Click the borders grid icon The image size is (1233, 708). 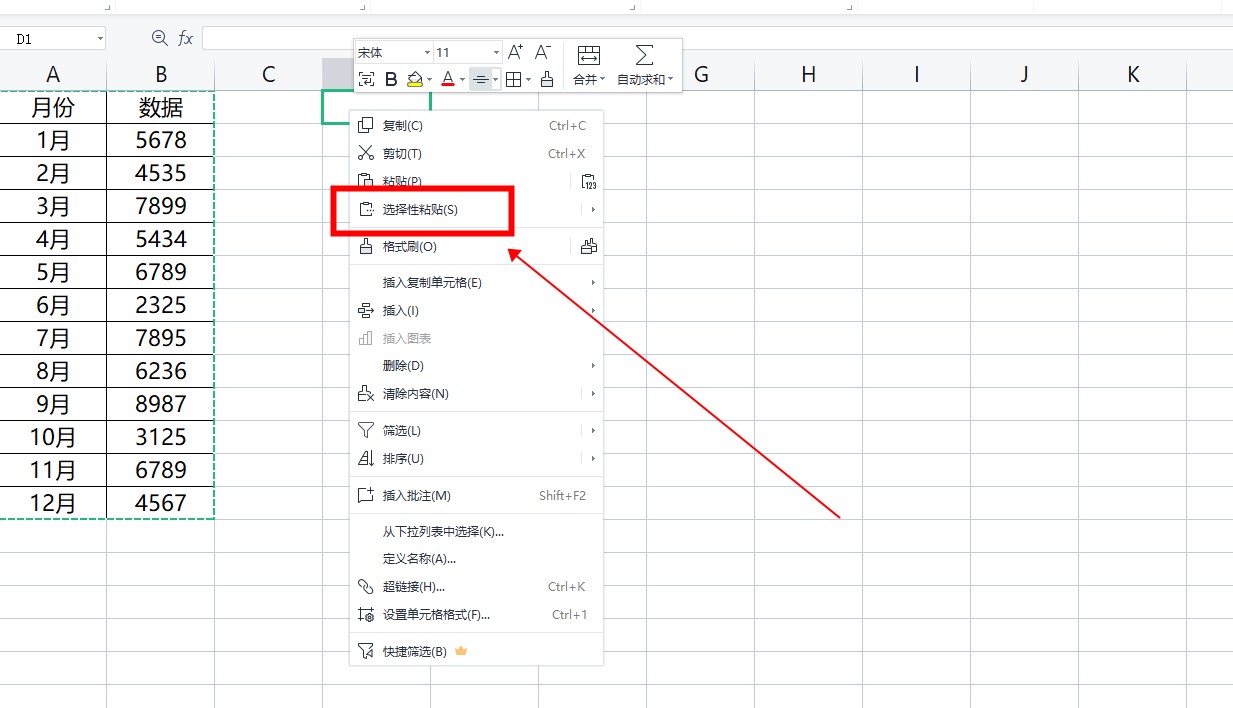click(x=512, y=79)
